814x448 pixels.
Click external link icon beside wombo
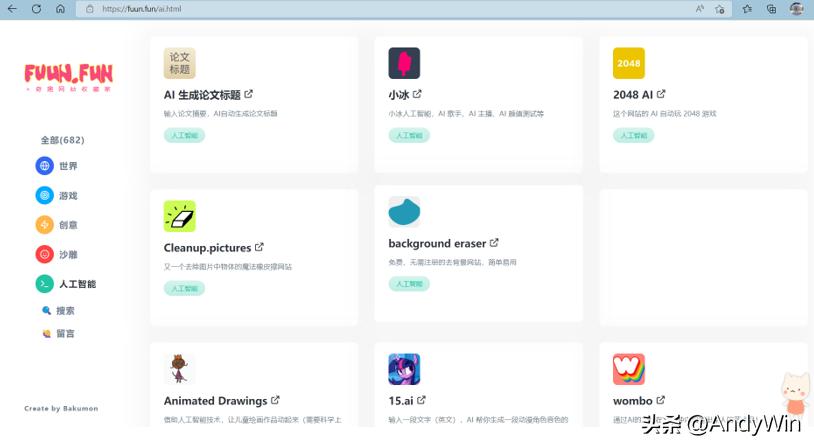(x=660, y=400)
